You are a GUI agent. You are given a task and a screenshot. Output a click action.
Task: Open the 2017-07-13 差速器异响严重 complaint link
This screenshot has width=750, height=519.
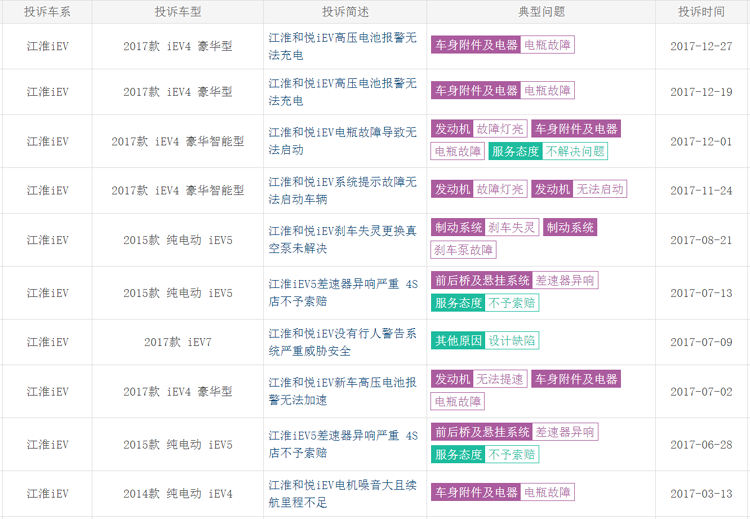click(343, 293)
